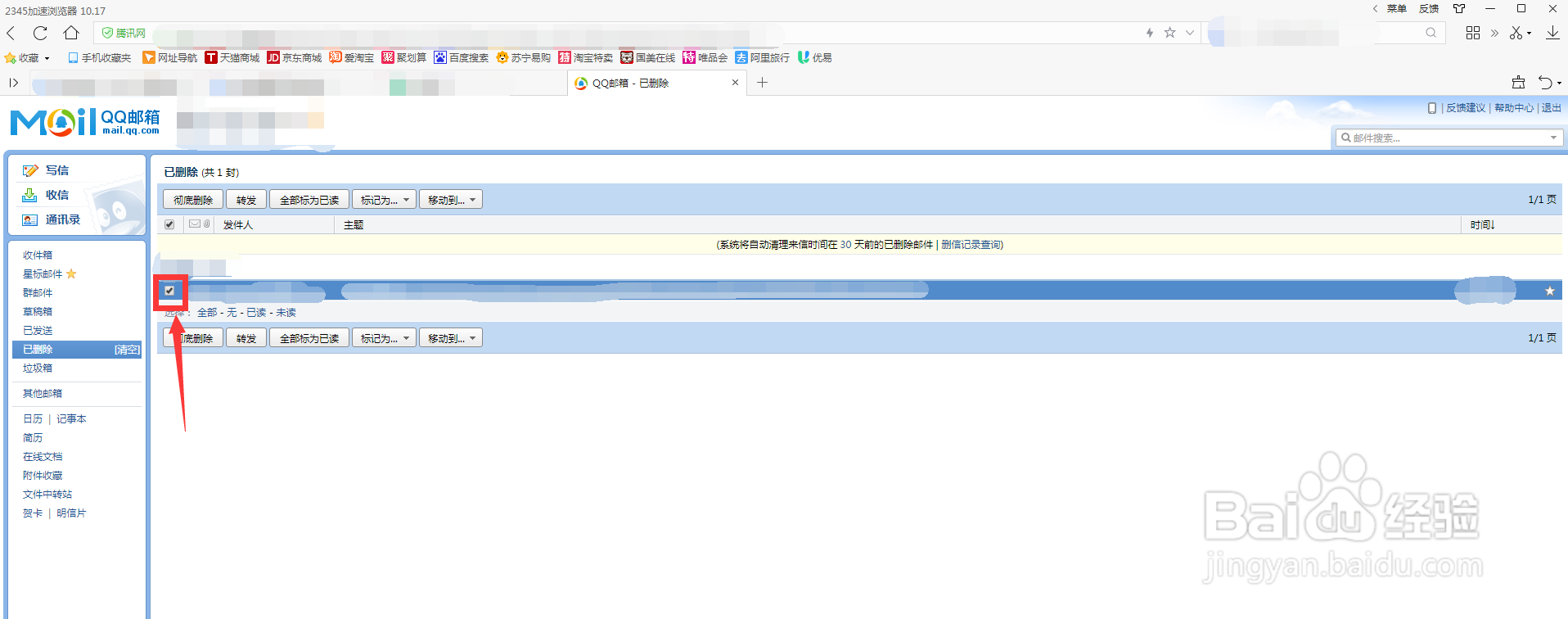Click the 退出 logout link
1568x619 pixels.
[1552, 108]
